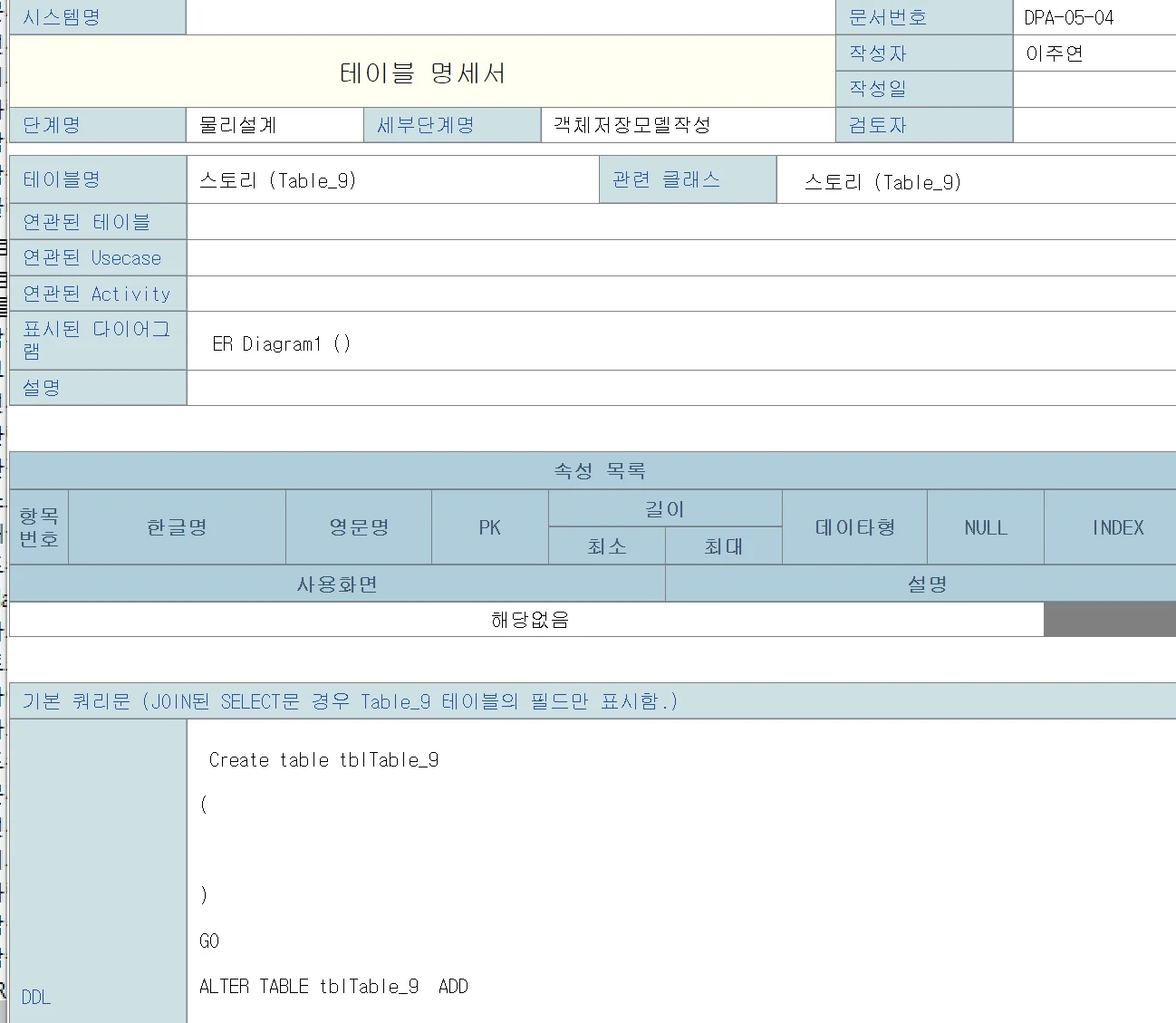Select the ALTER TABLE tblTable_9 ADD line
Image resolution: width=1176 pixels, height=1023 pixels.
tap(333, 986)
